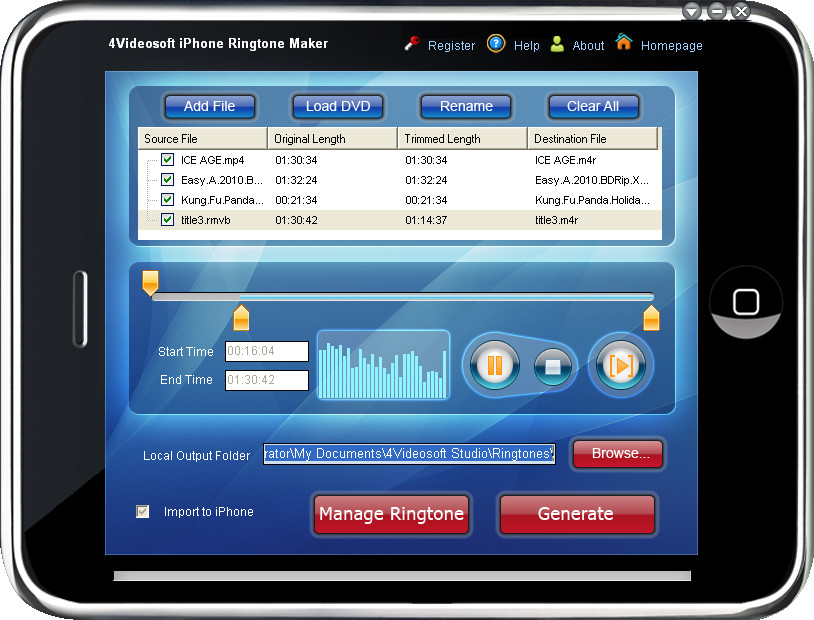Open the Help link
814x620 pixels.
(526, 46)
